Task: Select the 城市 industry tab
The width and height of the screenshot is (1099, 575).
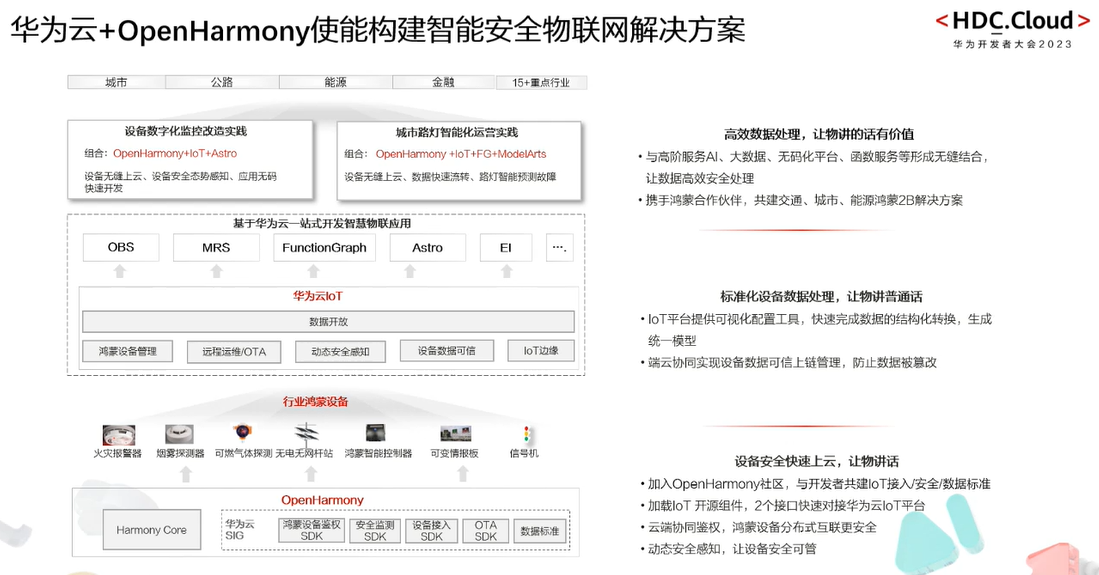Action: [x=116, y=82]
